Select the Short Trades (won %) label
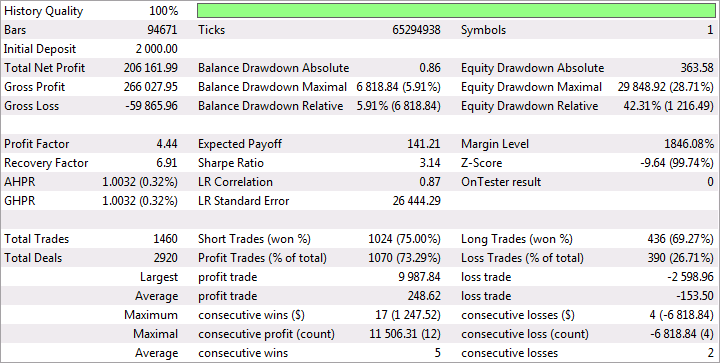Screen dimensions: 720x363 tap(254, 239)
